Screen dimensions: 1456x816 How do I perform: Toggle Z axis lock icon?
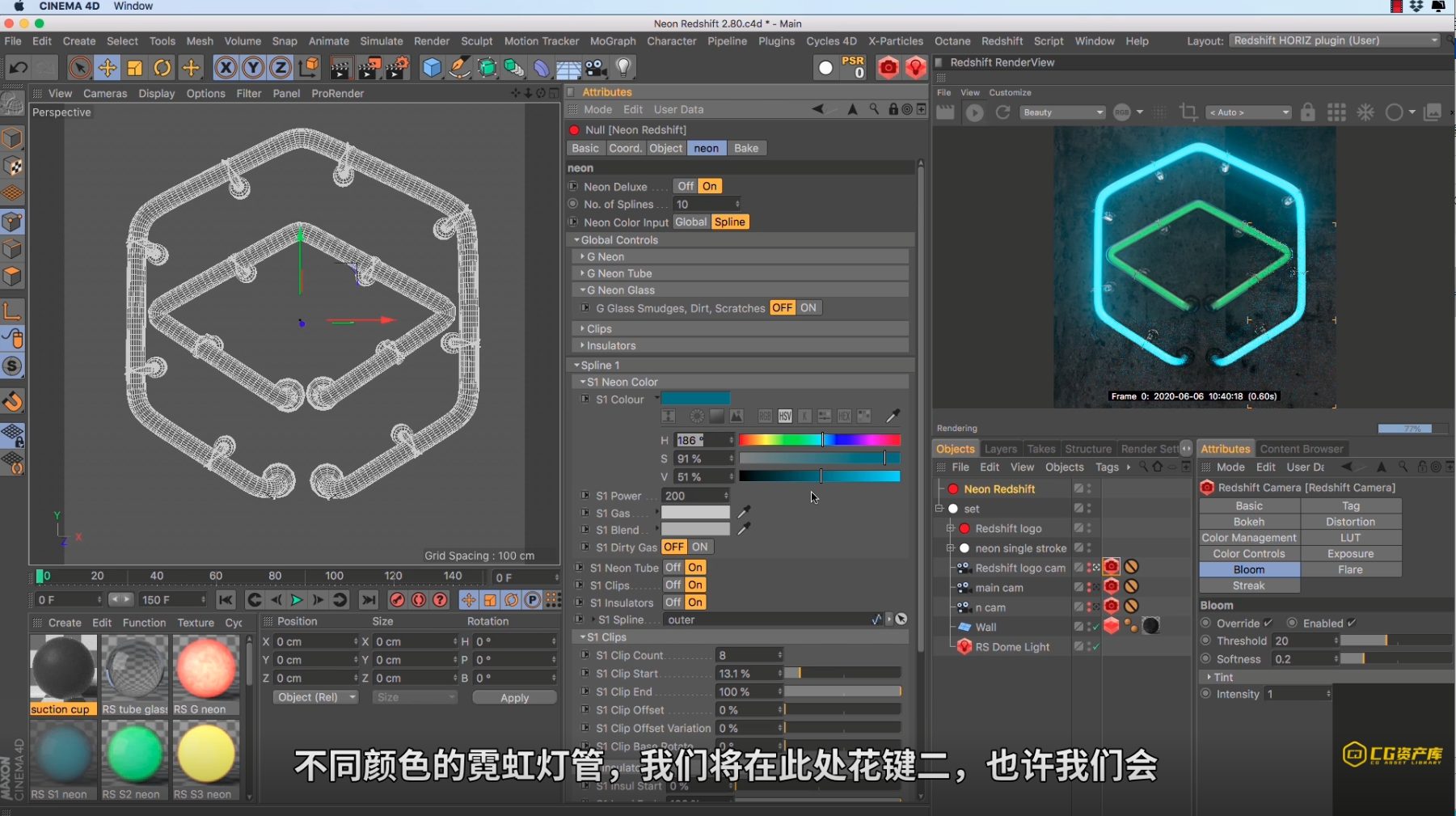point(281,68)
